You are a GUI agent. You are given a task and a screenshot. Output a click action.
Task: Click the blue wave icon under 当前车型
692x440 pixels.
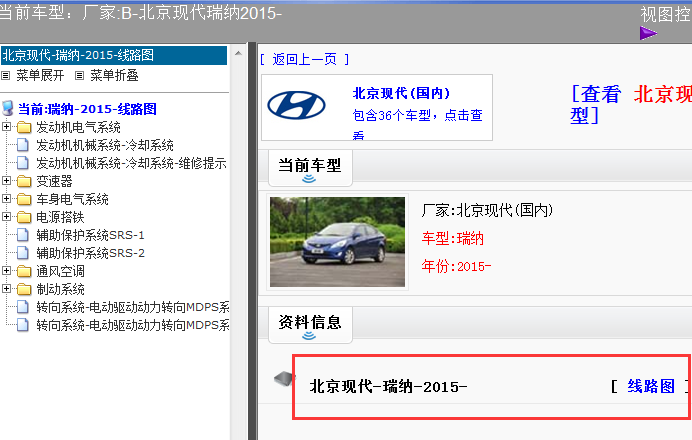309,179
